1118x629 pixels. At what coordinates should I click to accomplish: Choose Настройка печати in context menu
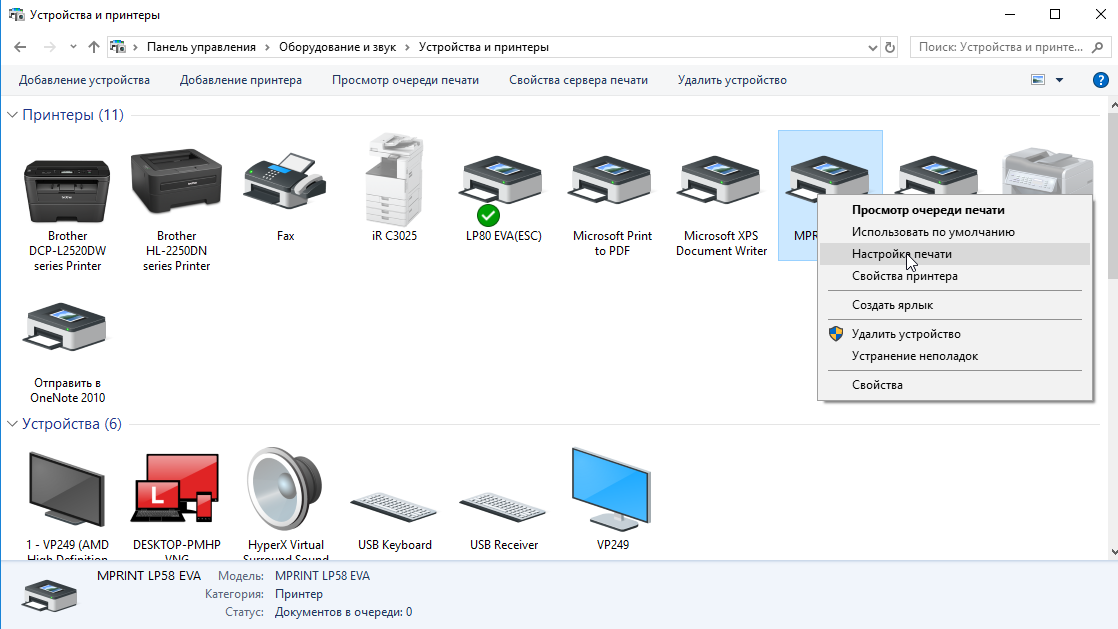click(955, 254)
